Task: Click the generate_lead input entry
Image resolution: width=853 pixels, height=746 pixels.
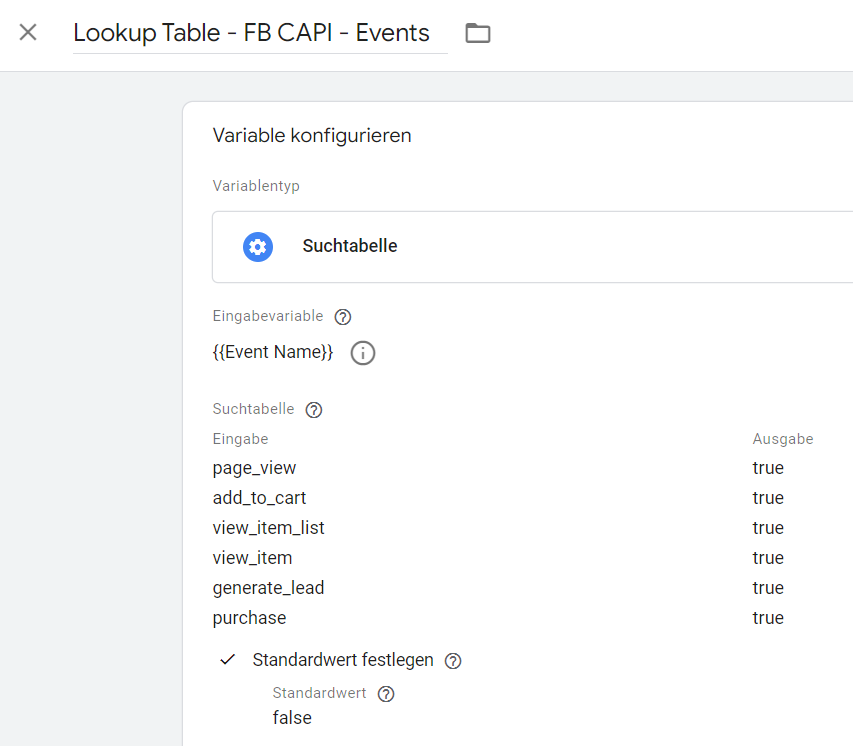Action: coord(268,588)
